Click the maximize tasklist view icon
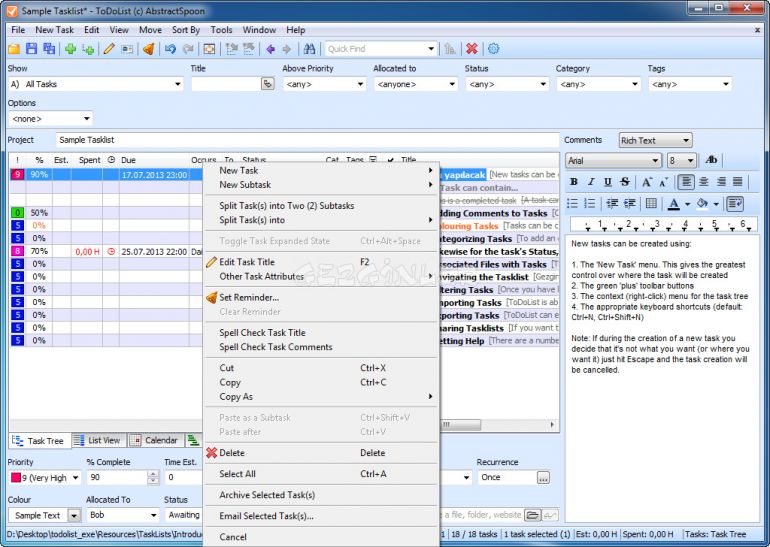Image resolution: width=770 pixels, height=547 pixels. [x=209, y=49]
